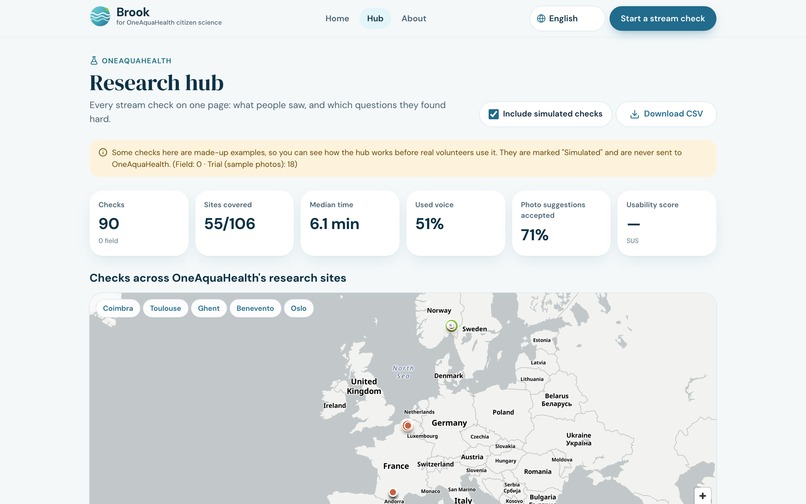Click the flask icon next to ONEAQUAHEALTH
Image resolution: width=806 pixels, height=504 pixels.
click(94, 61)
